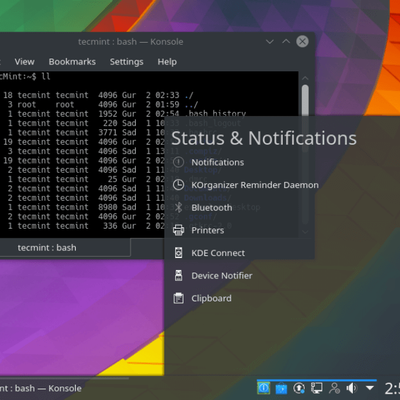The width and height of the screenshot is (400, 400).
Task: Click the panel clock
Action: coord(392,388)
